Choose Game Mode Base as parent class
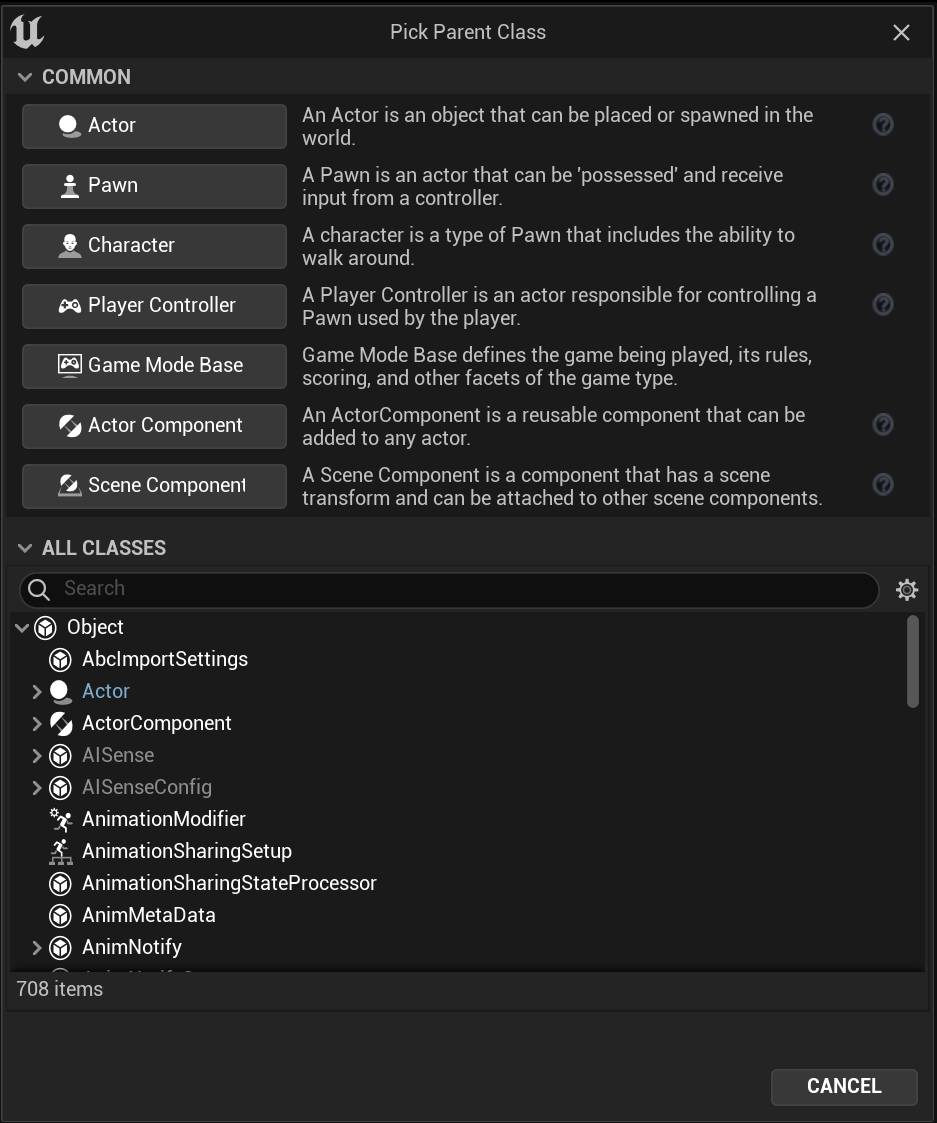The height and width of the screenshot is (1123, 937). coord(154,366)
